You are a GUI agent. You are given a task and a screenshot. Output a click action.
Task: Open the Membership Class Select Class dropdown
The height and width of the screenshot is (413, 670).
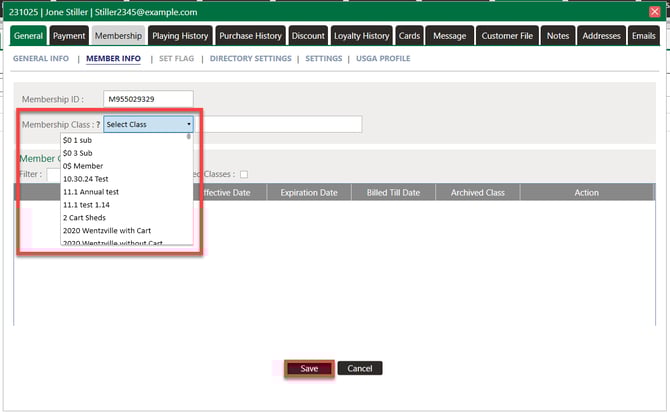(x=149, y=125)
